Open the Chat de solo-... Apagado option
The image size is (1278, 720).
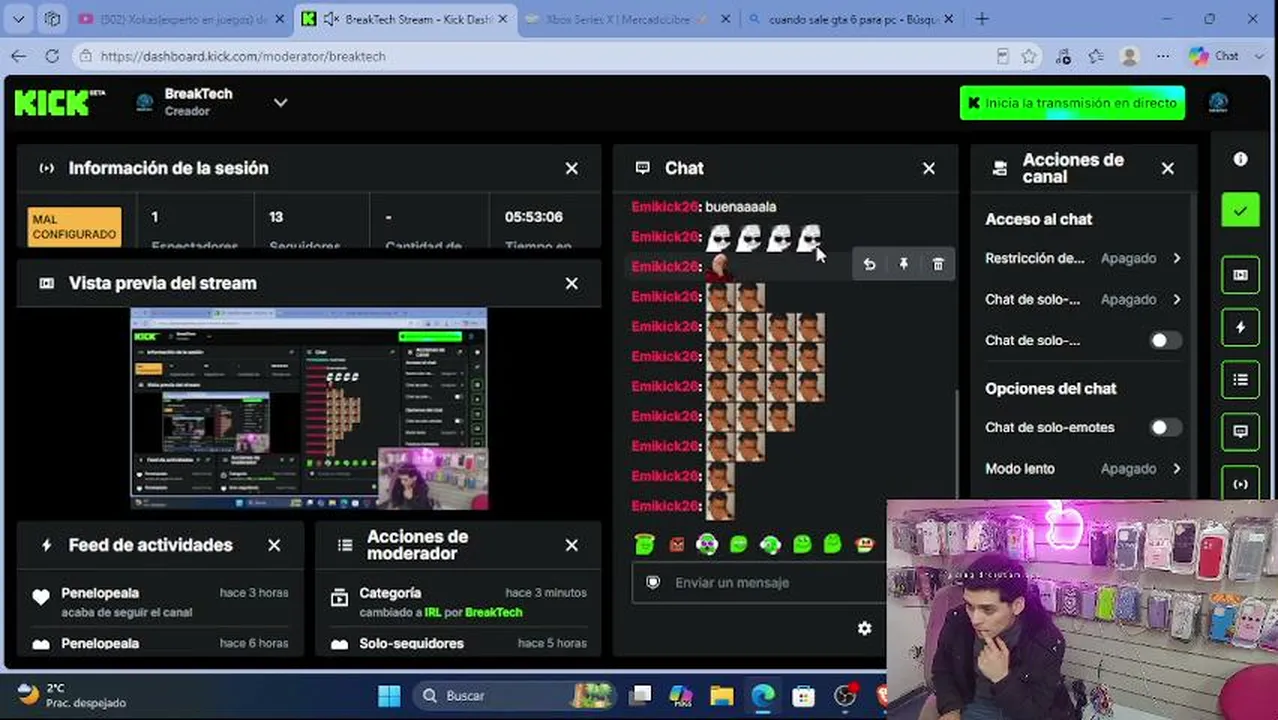(1082, 299)
